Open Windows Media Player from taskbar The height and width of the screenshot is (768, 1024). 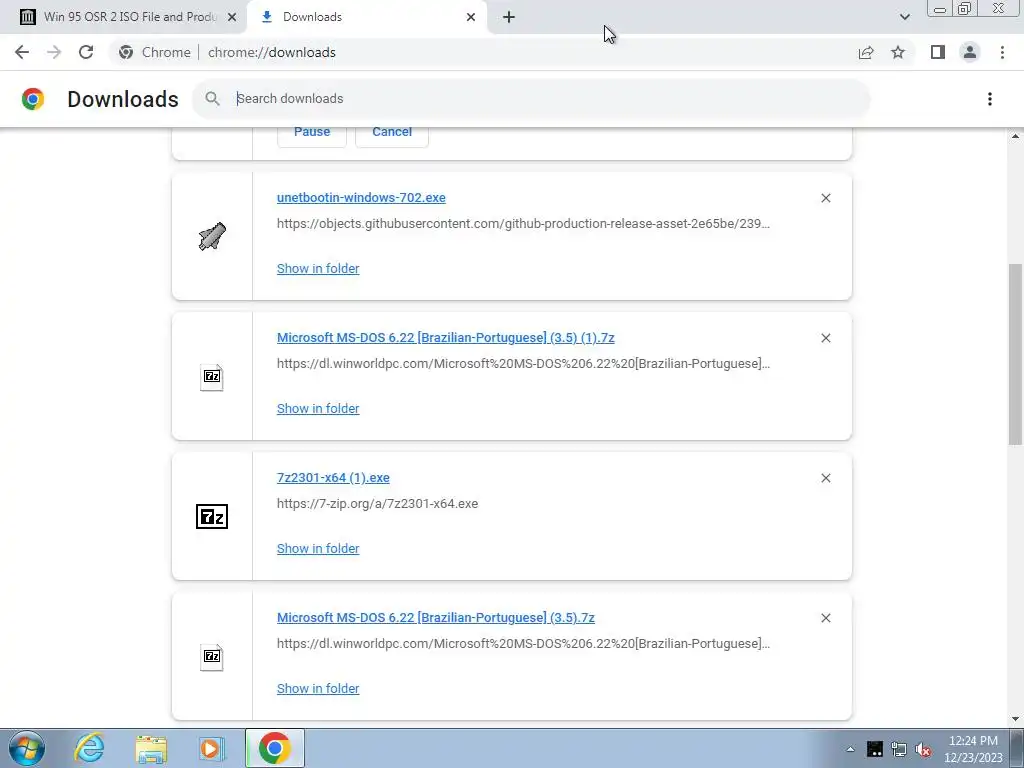212,748
